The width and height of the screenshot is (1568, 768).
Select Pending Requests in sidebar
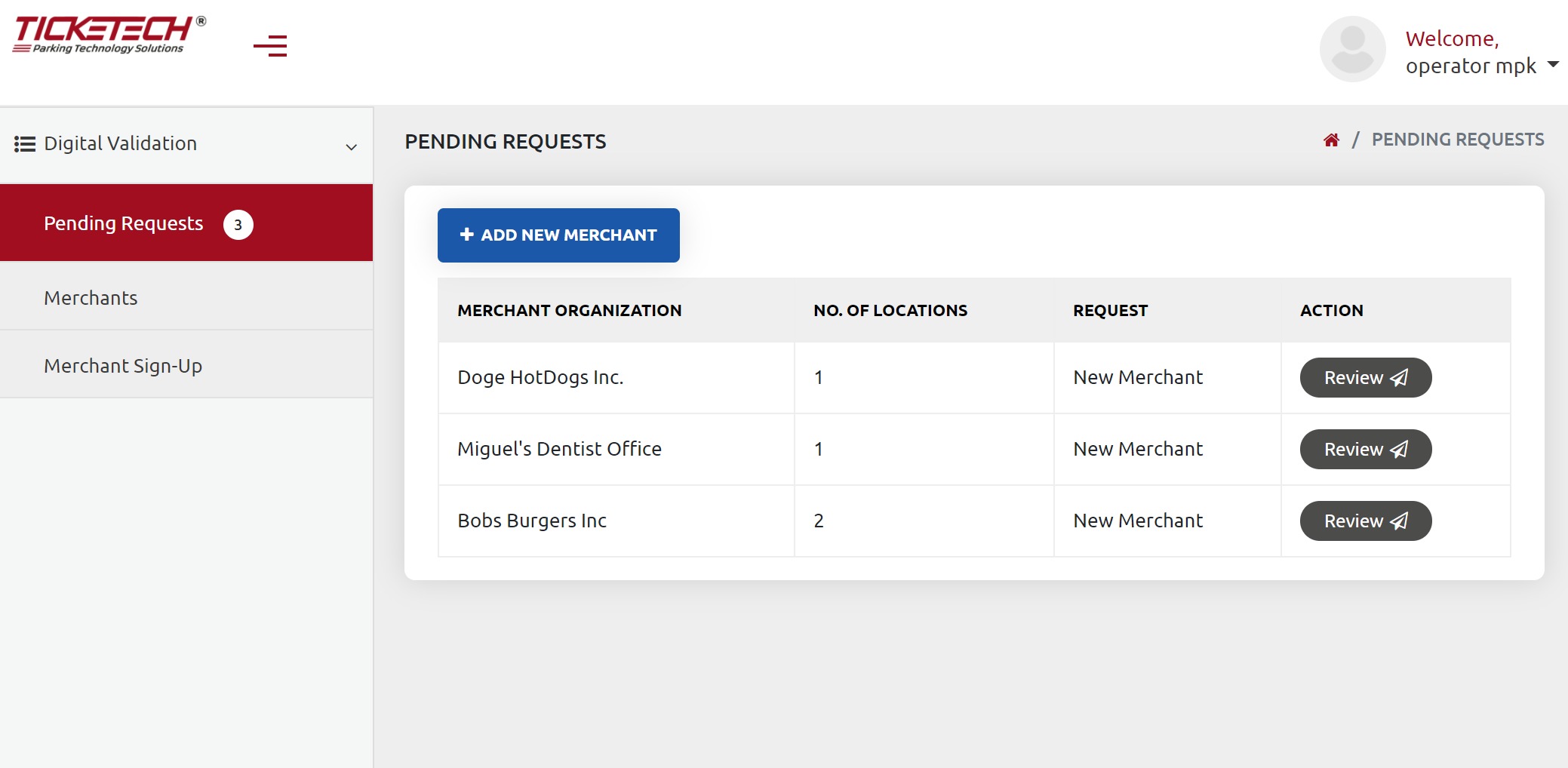(x=186, y=223)
